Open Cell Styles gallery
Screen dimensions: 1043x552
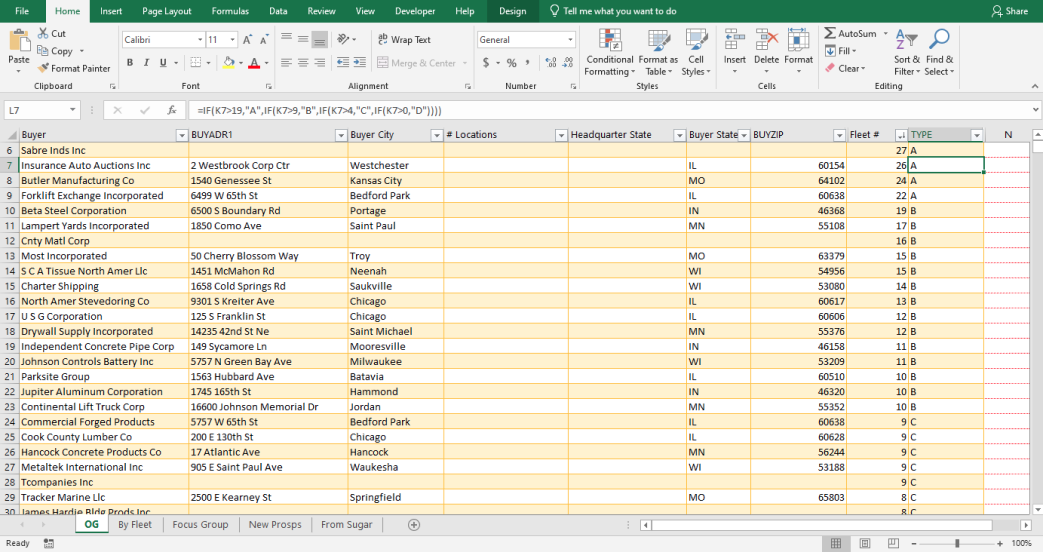click(696, 52)
